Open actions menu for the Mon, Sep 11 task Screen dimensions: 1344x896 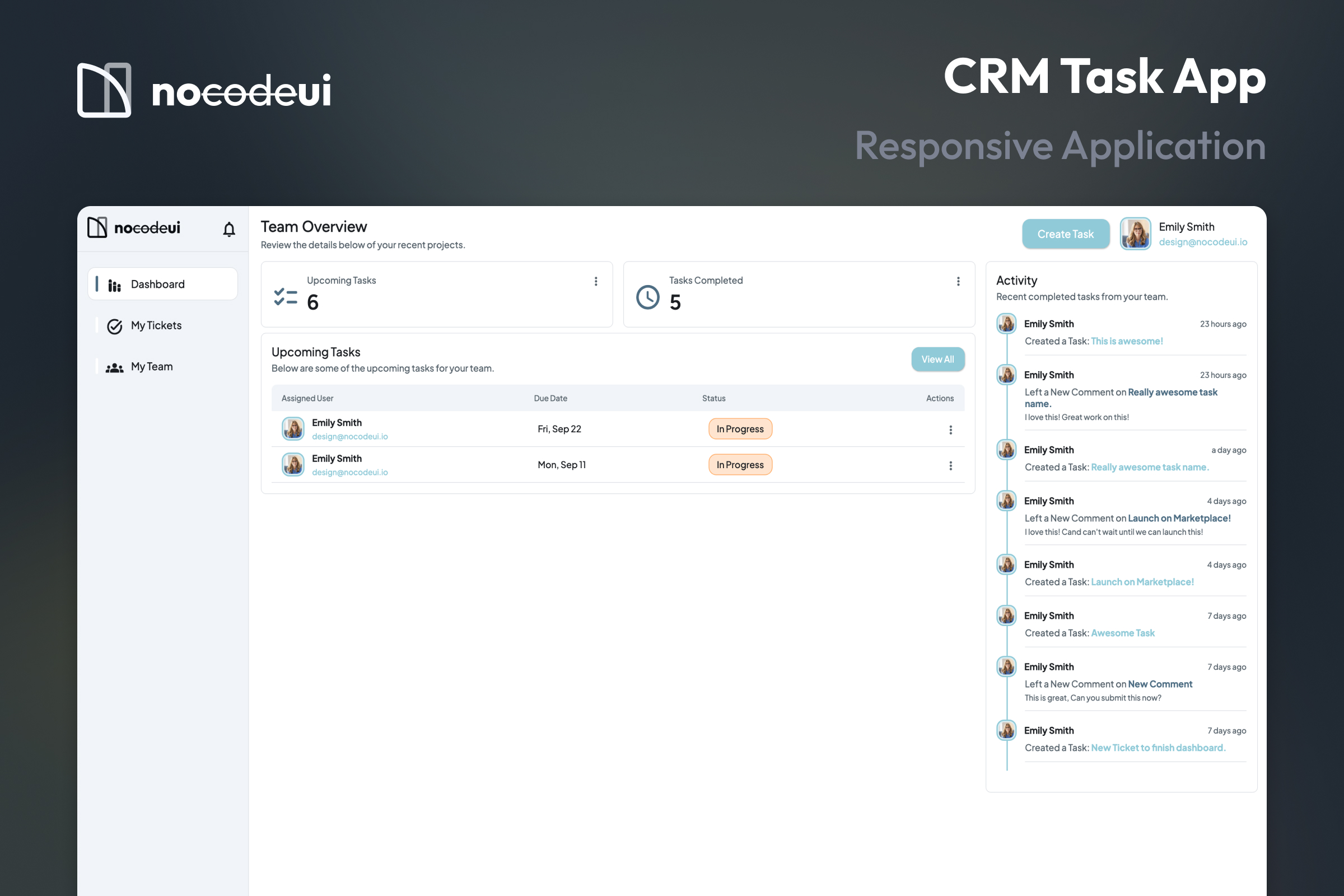(x=951, y=466)
